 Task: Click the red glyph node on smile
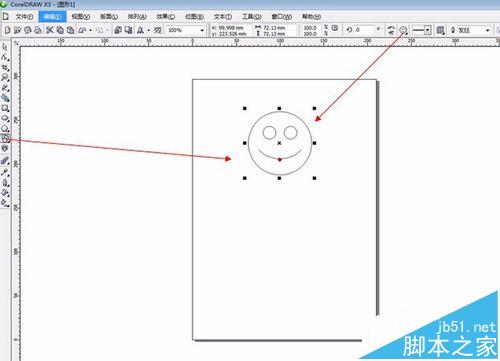[x=280, y=160]
